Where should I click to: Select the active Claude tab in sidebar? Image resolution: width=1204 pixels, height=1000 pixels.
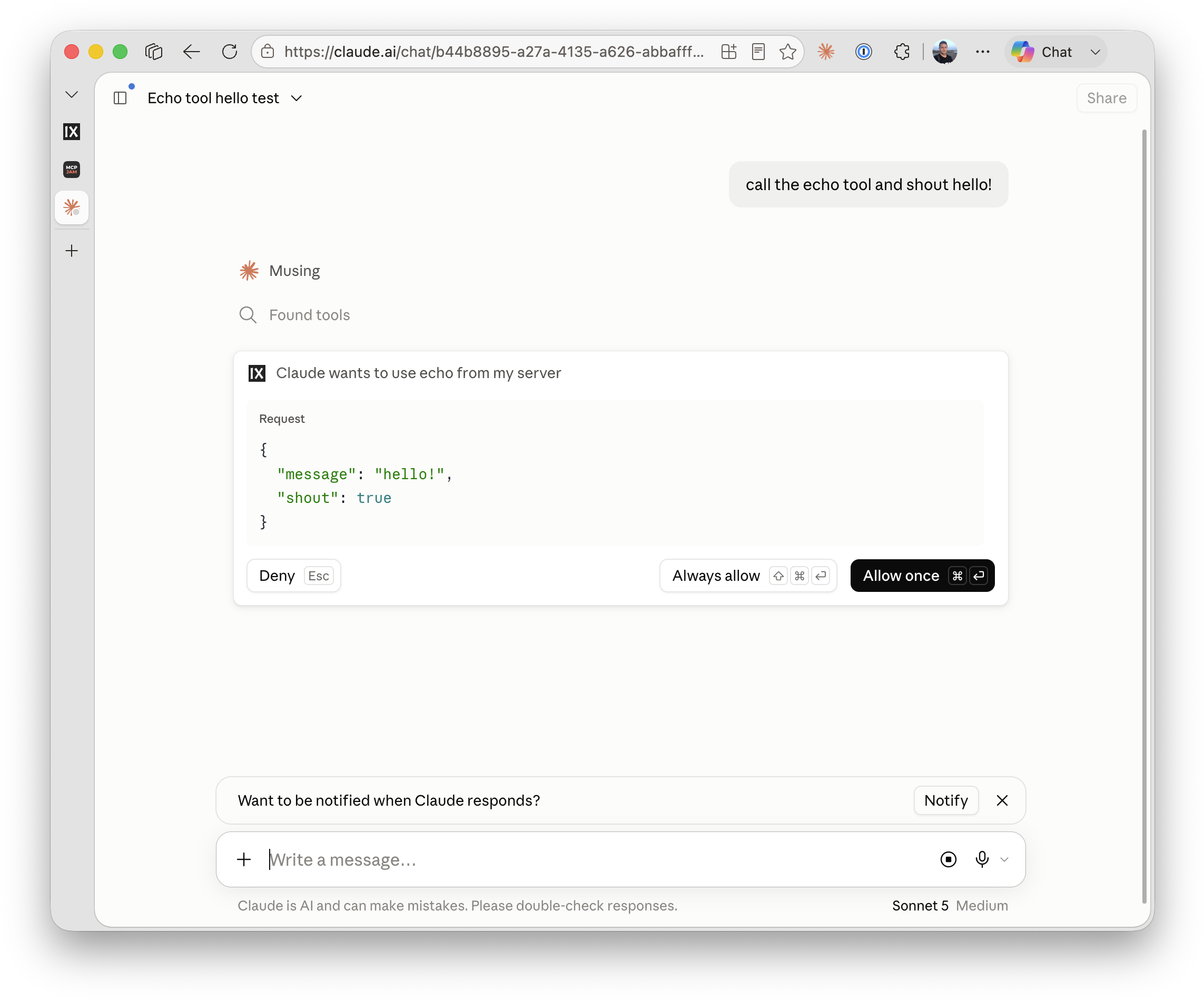(x=72, y=207)
